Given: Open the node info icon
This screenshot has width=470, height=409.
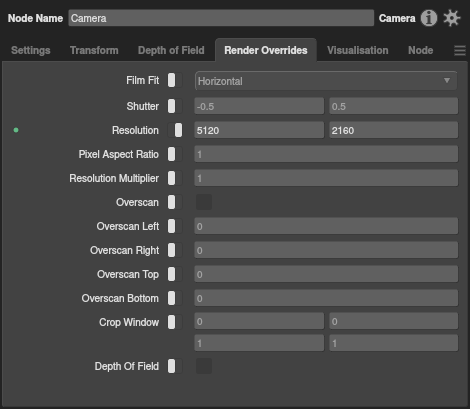Looking at the screenshot, I should point(429,18).
